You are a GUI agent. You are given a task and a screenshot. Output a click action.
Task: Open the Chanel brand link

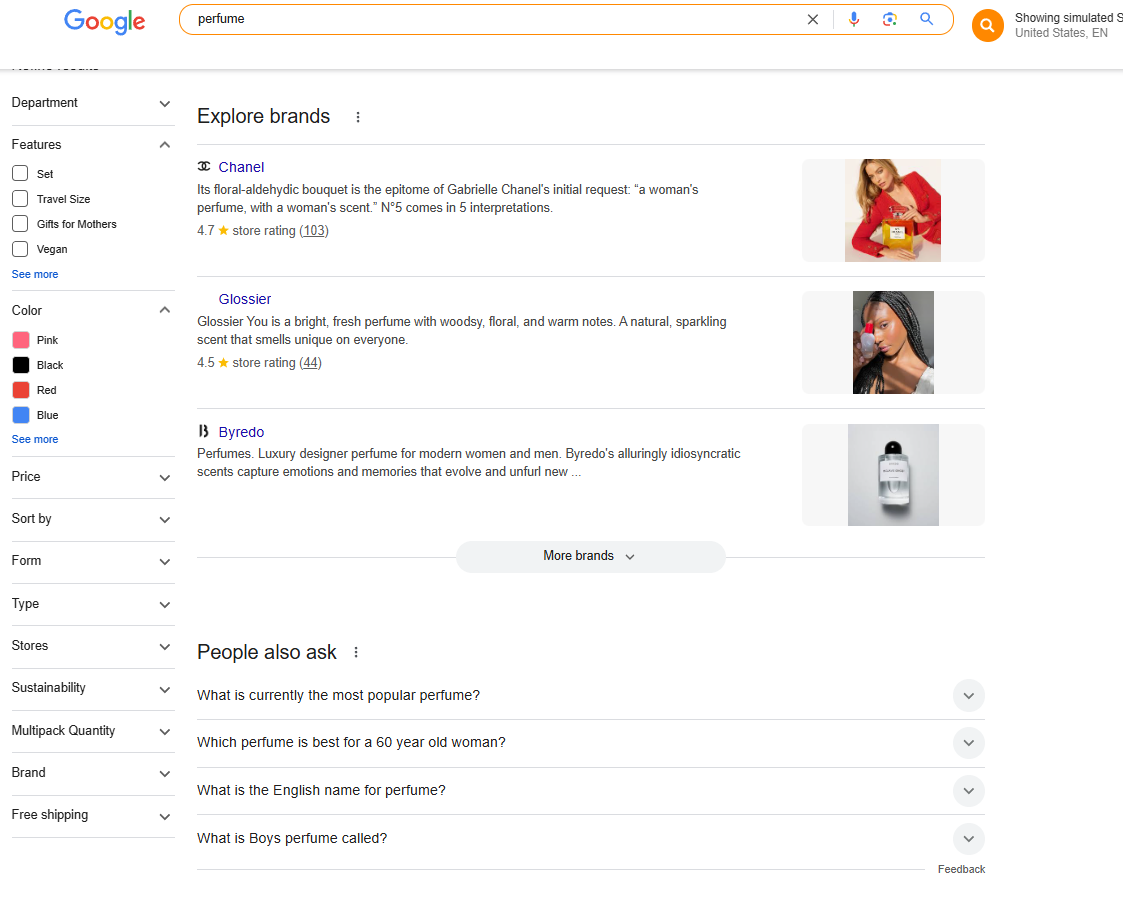(x=241, y=167)
